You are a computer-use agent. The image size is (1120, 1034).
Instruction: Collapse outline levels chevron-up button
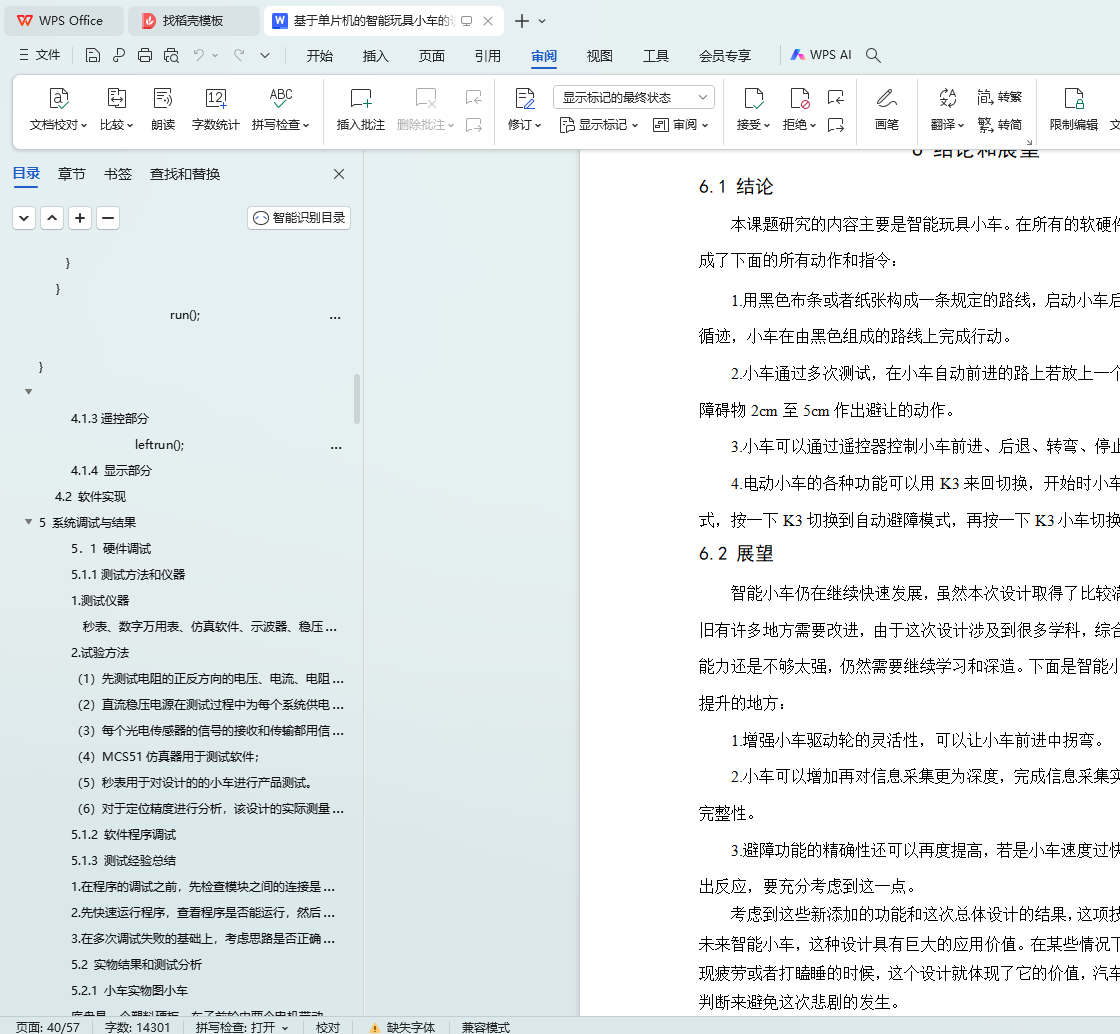pos(52,218)
